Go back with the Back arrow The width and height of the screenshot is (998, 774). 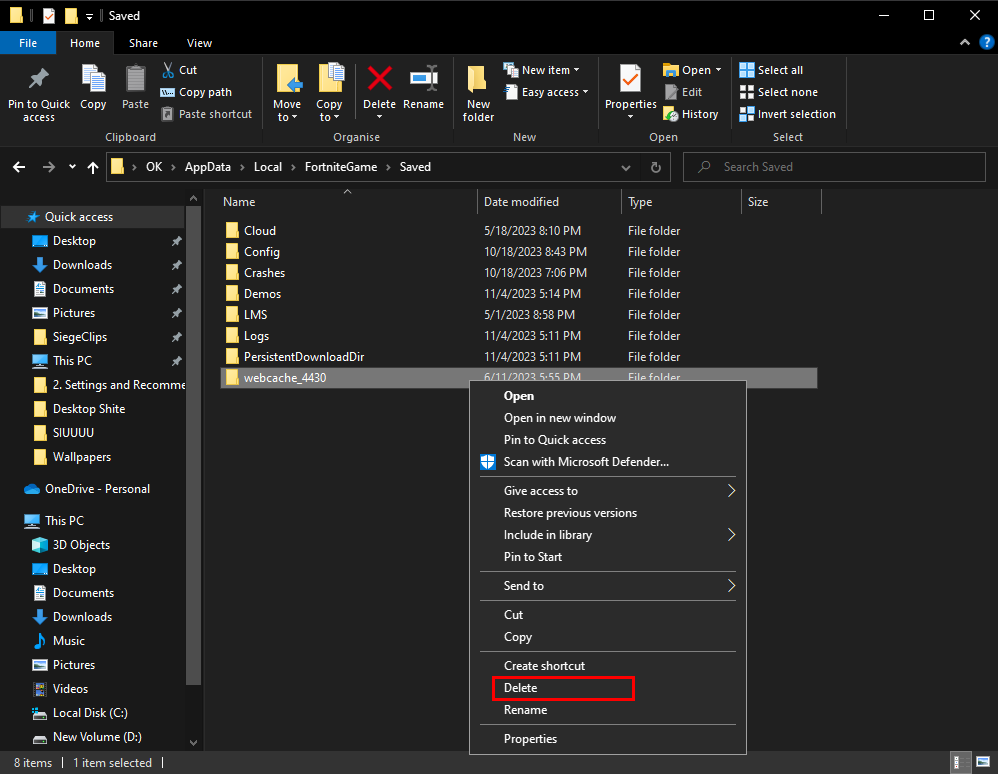pyautogui.click(x=19, y=167)
